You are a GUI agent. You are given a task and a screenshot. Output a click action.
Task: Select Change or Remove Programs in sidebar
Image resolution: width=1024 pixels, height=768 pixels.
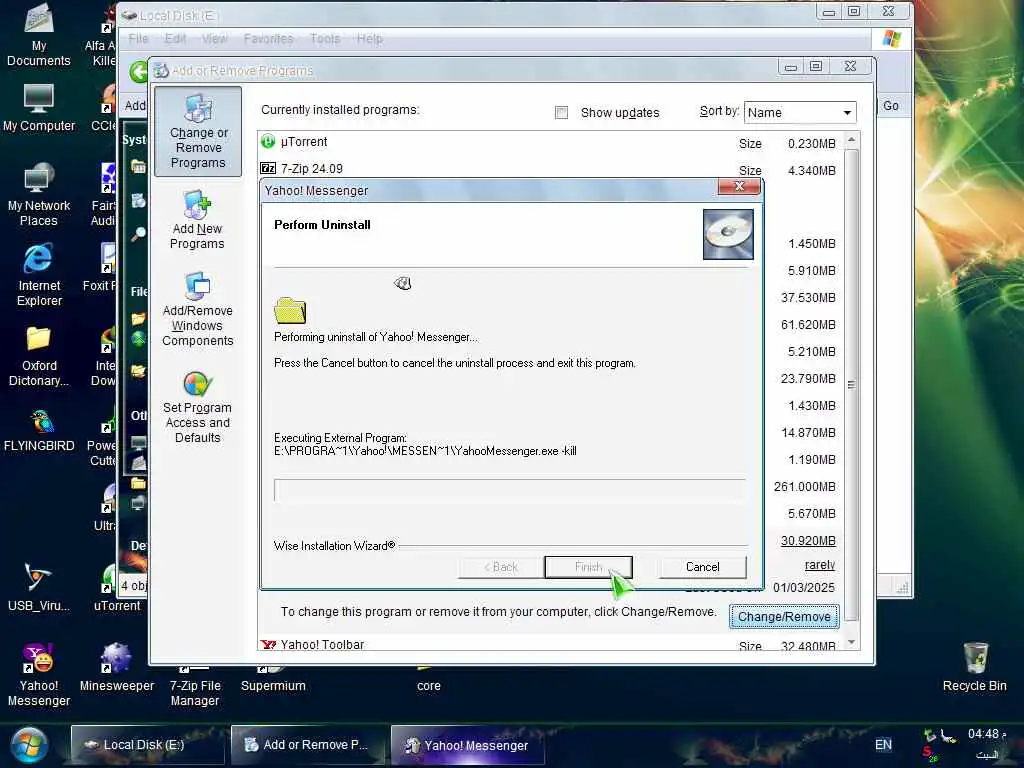point(198,132)
